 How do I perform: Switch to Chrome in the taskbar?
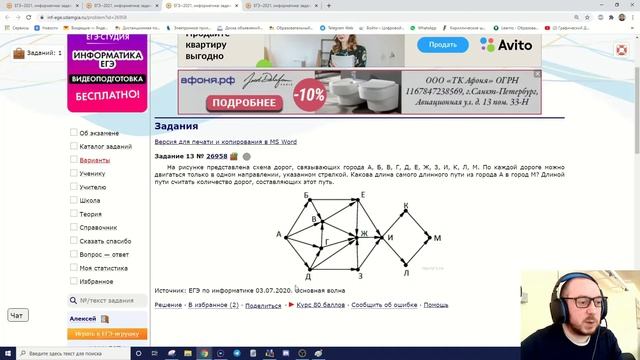click(x=204, y=353)
